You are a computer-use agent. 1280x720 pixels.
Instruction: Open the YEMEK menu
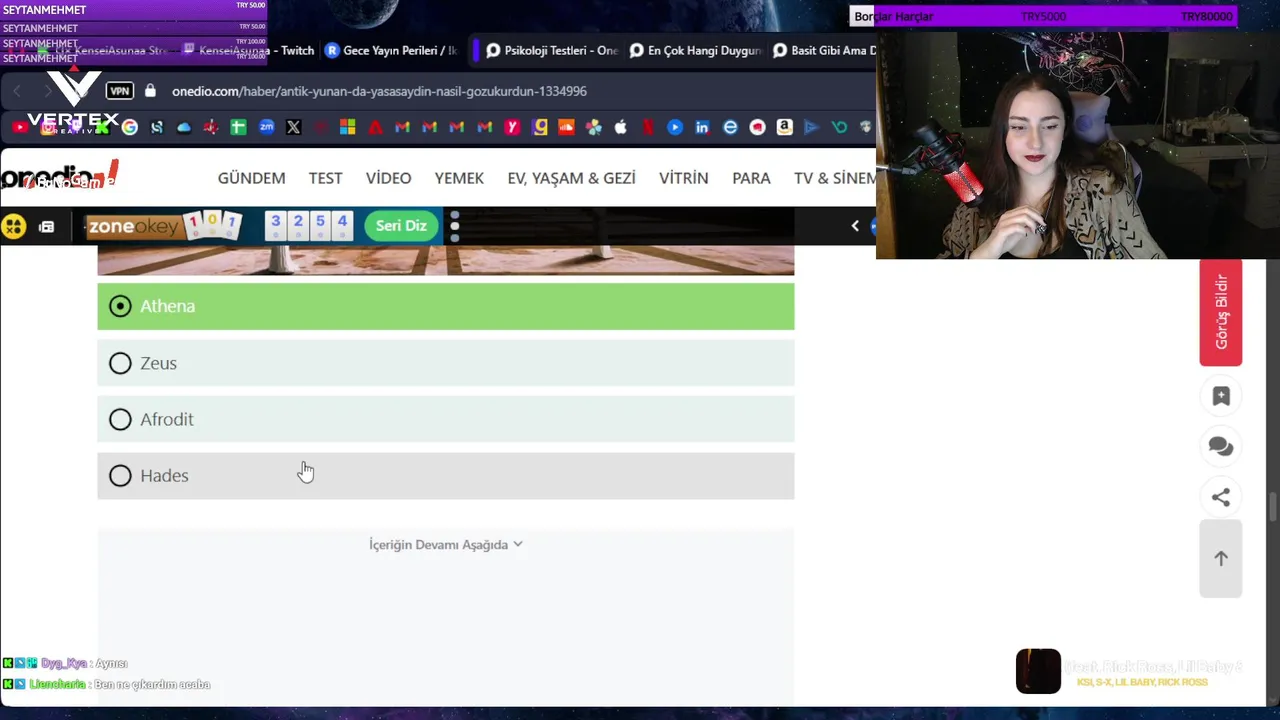[459, 178]
